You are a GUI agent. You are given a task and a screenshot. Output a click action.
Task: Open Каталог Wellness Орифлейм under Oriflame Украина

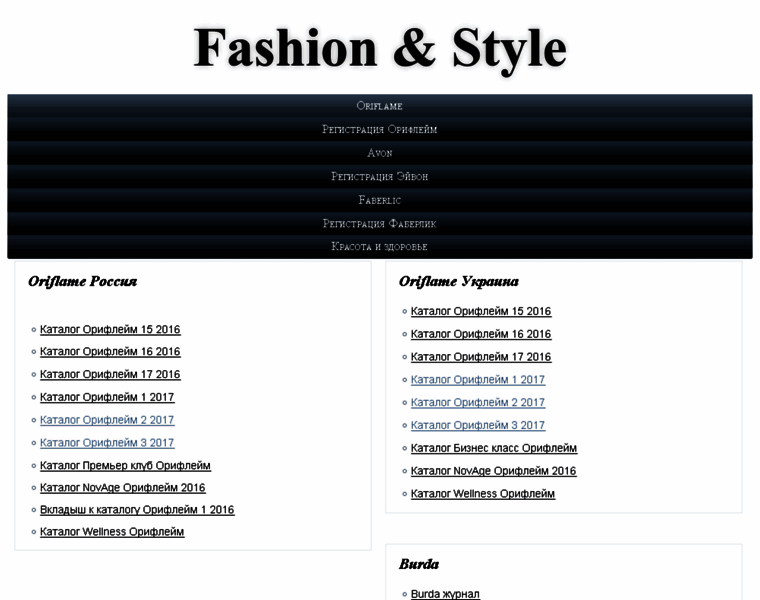(x=483, y=494)
